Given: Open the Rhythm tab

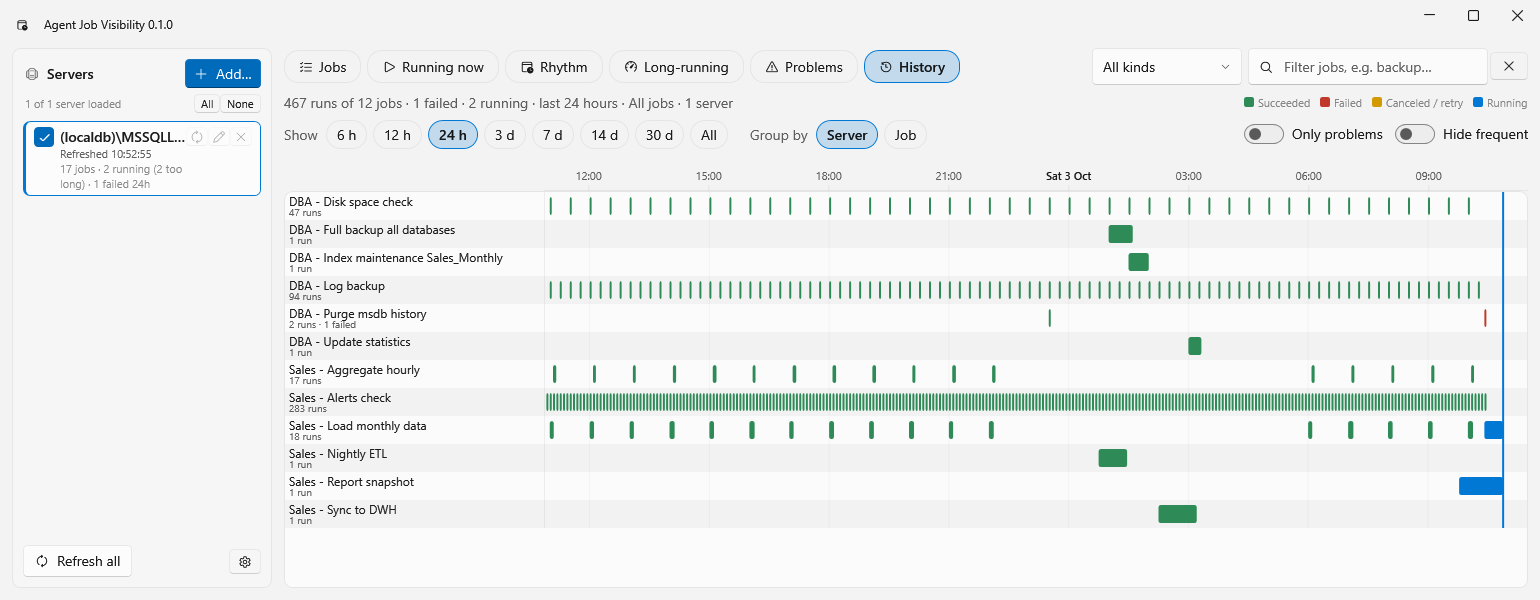Looking at the screenshot, I should coord(554,67).
